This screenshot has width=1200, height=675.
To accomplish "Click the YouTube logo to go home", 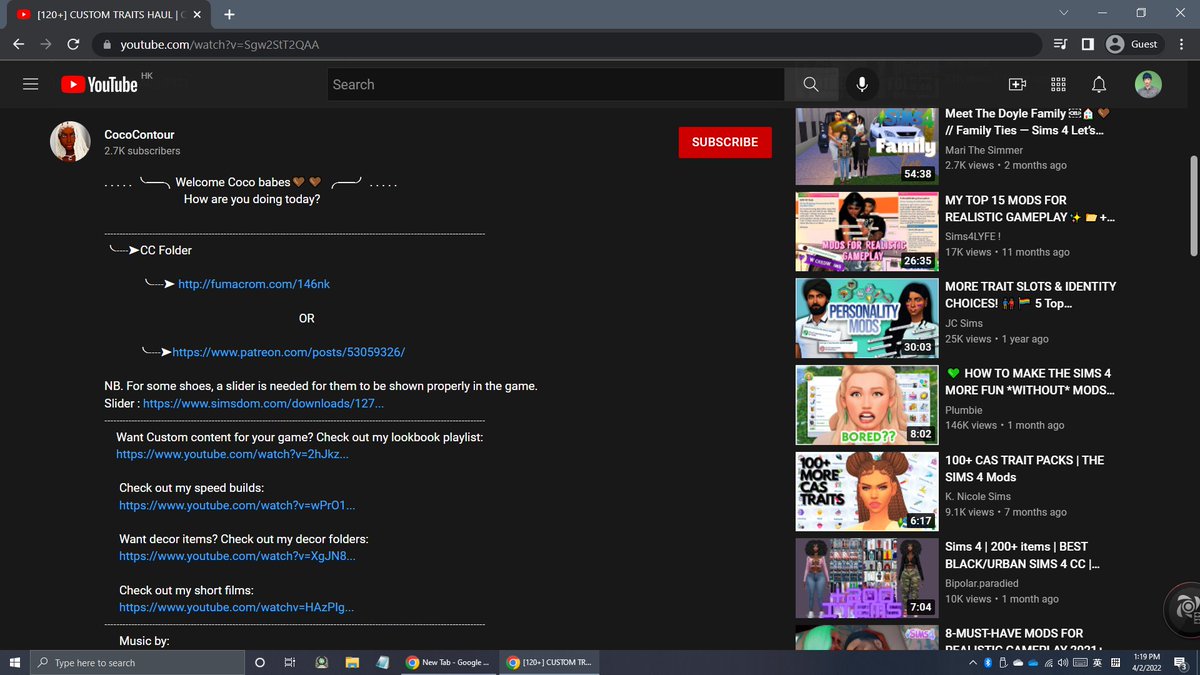I will coord(99,85).
